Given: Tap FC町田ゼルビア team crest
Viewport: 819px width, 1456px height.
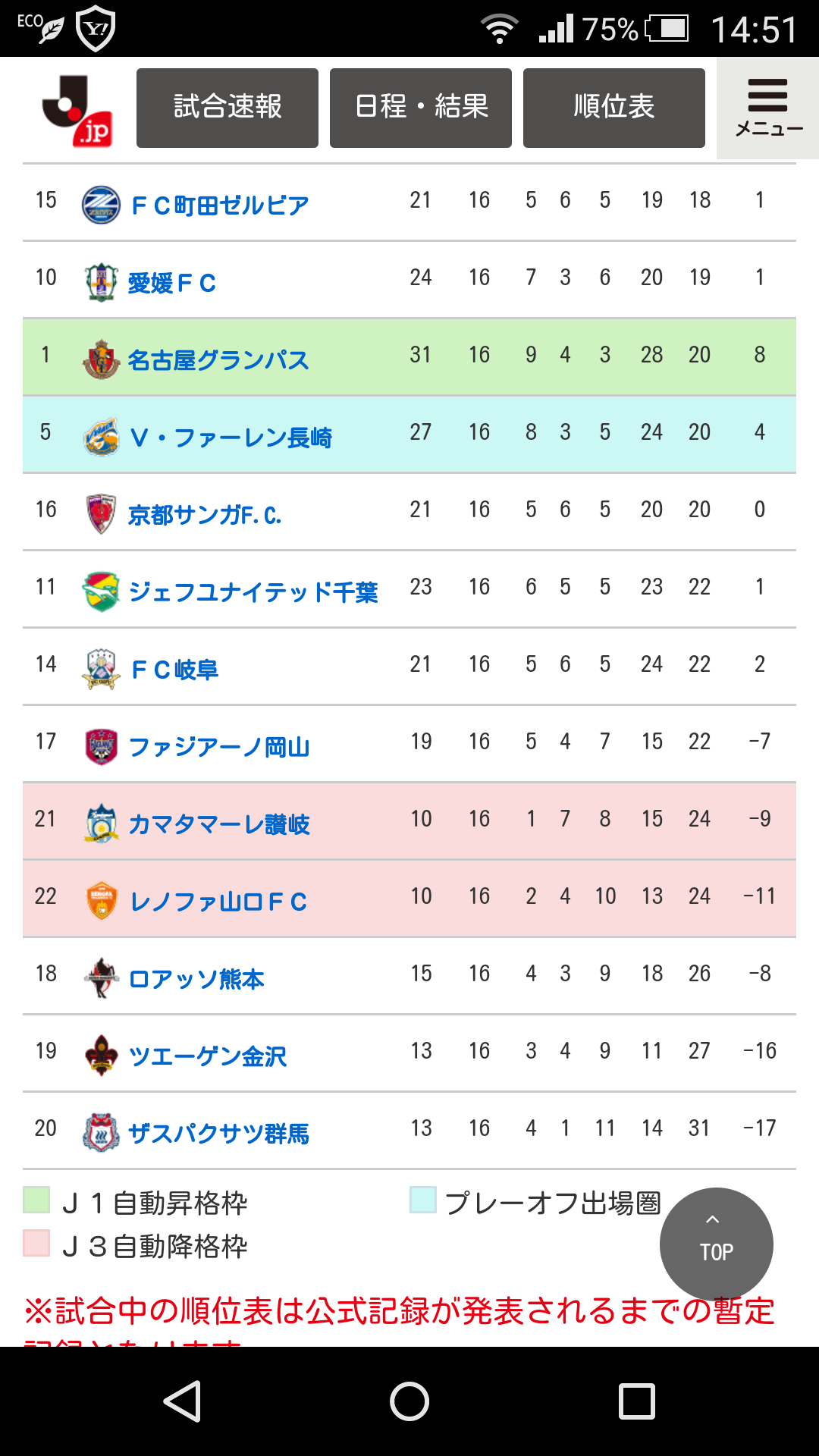Looking at the screenshot, I should 101,205.
